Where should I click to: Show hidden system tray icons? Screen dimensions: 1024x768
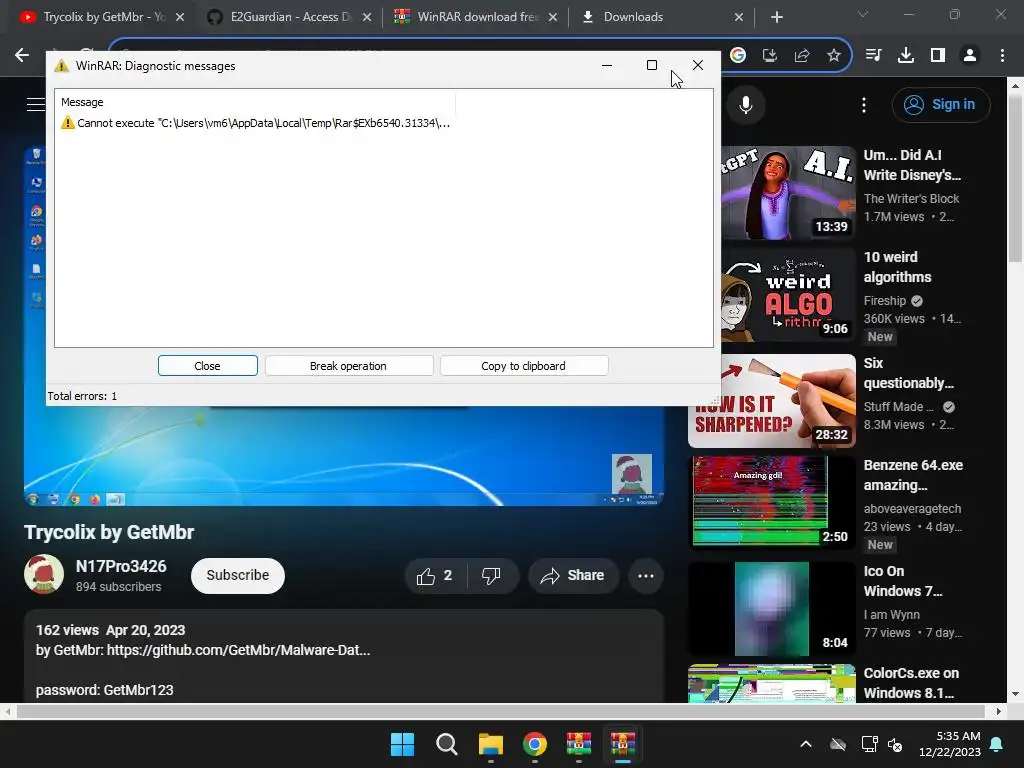tap(806, 744)
